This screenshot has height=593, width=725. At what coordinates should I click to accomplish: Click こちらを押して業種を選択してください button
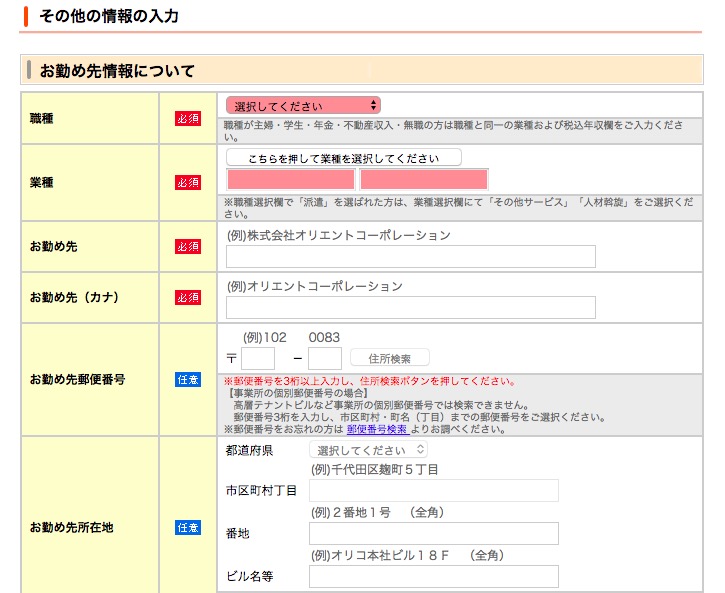pyautogui.click(x=344, y=158)
